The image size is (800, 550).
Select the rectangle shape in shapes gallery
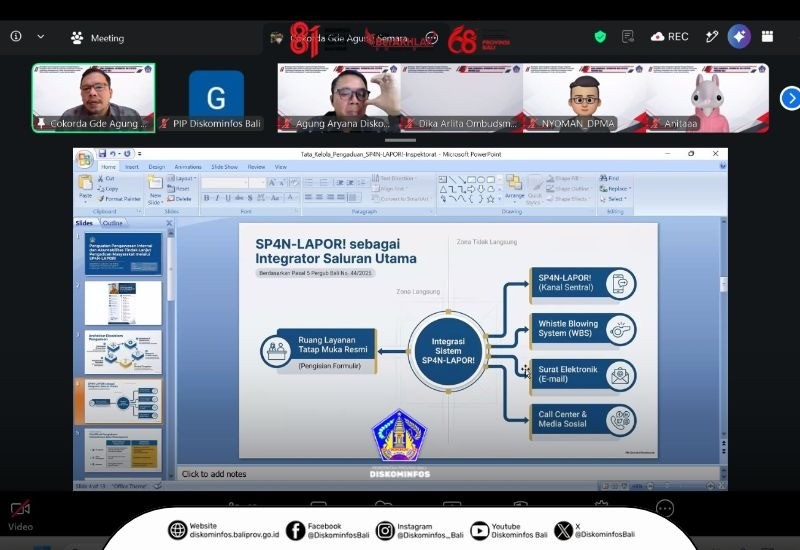tap(471, 180)
